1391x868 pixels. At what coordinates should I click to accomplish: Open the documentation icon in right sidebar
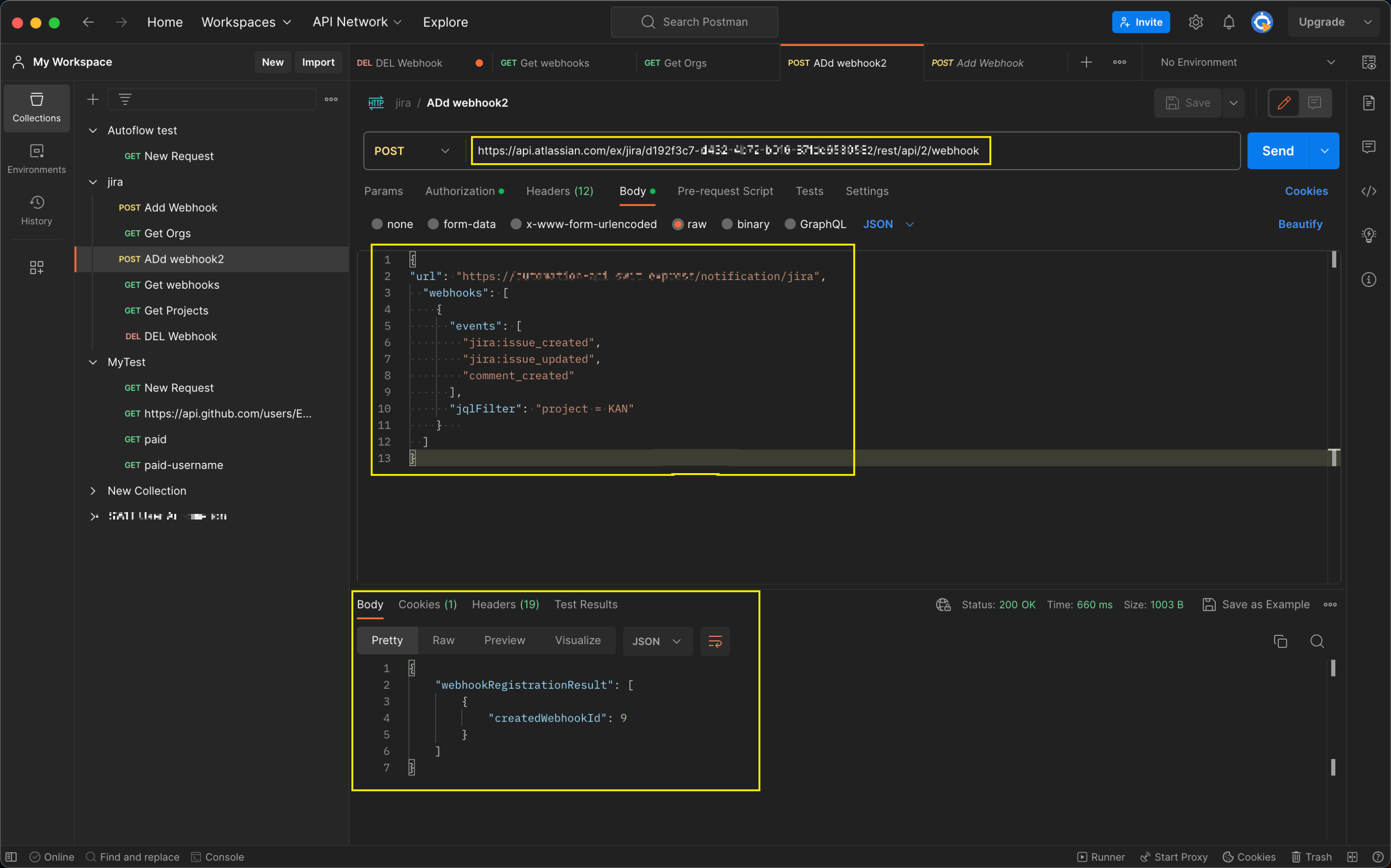pos(1369,103)
